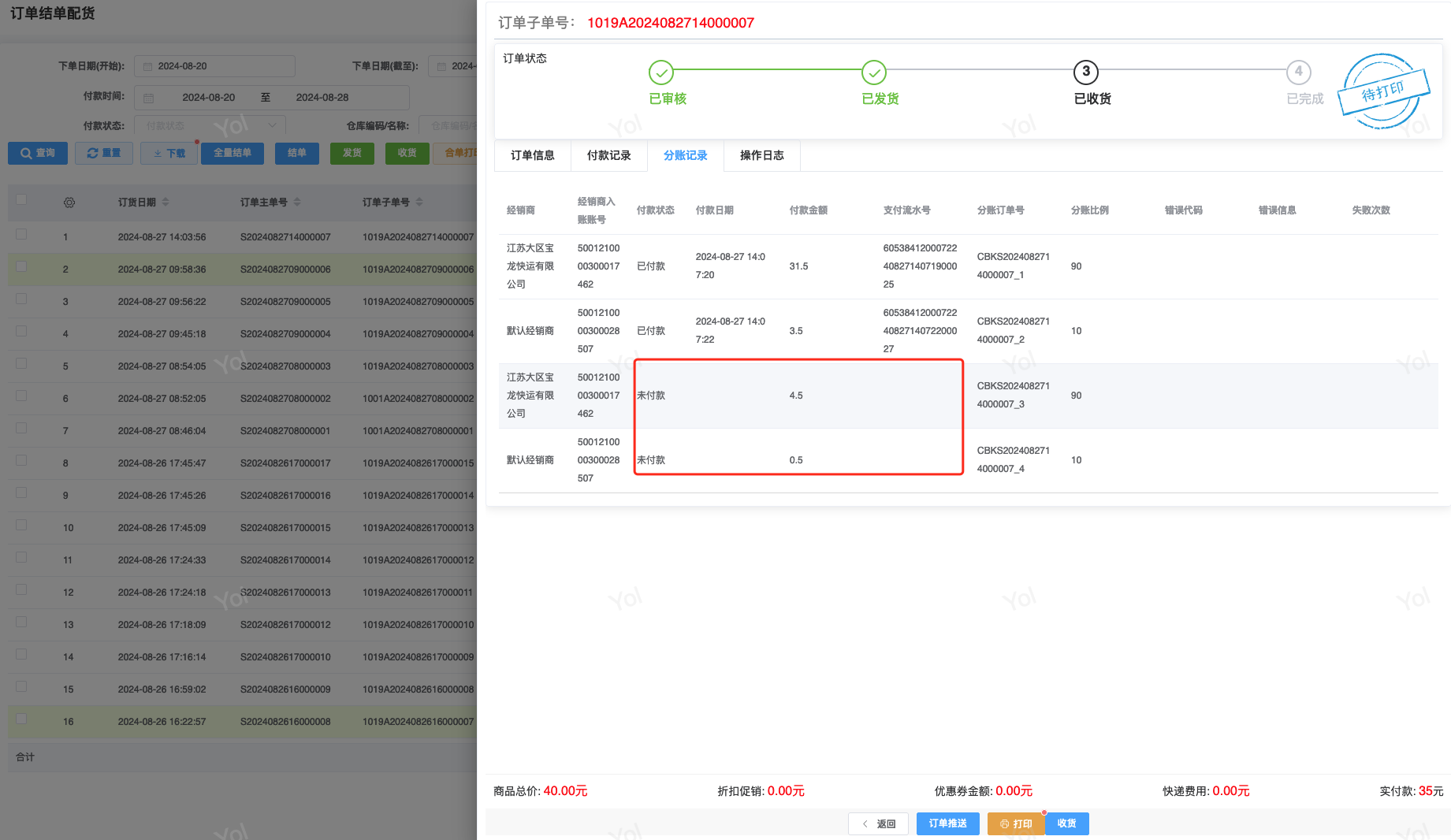Click the 已审核 step checkmark icon
Screen dimensions: 1451x840
660,72
